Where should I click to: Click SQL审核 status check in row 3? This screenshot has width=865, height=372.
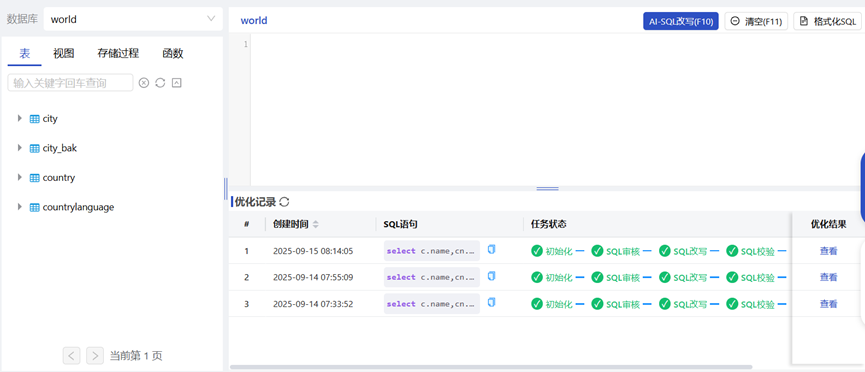(x=597, y=304)
